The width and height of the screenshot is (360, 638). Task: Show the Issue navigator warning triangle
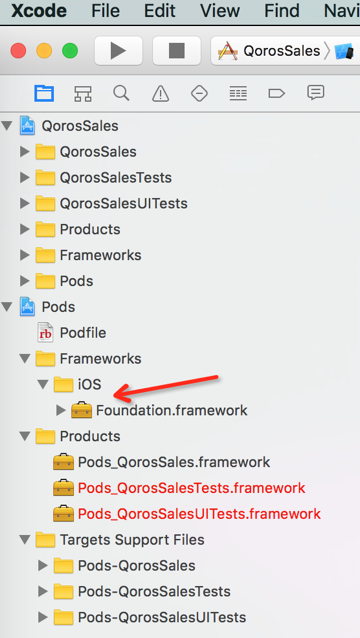coord(160,94)
